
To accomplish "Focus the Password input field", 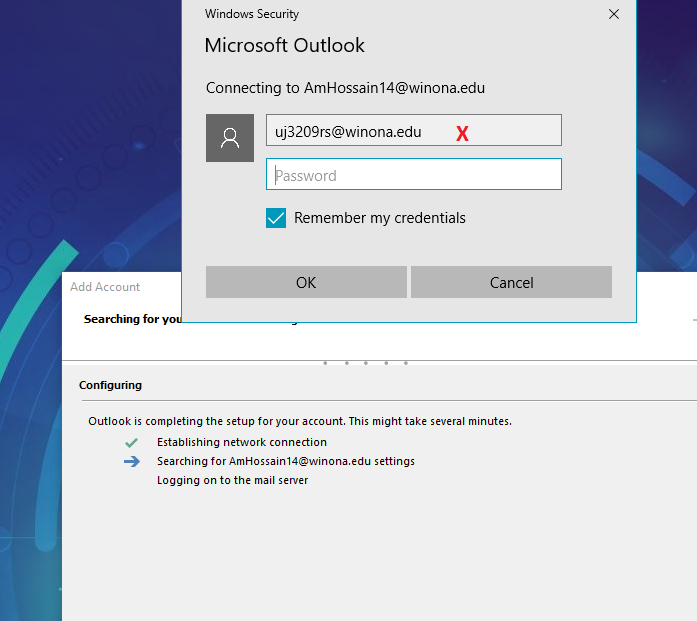I will click(x=413, y=175).
